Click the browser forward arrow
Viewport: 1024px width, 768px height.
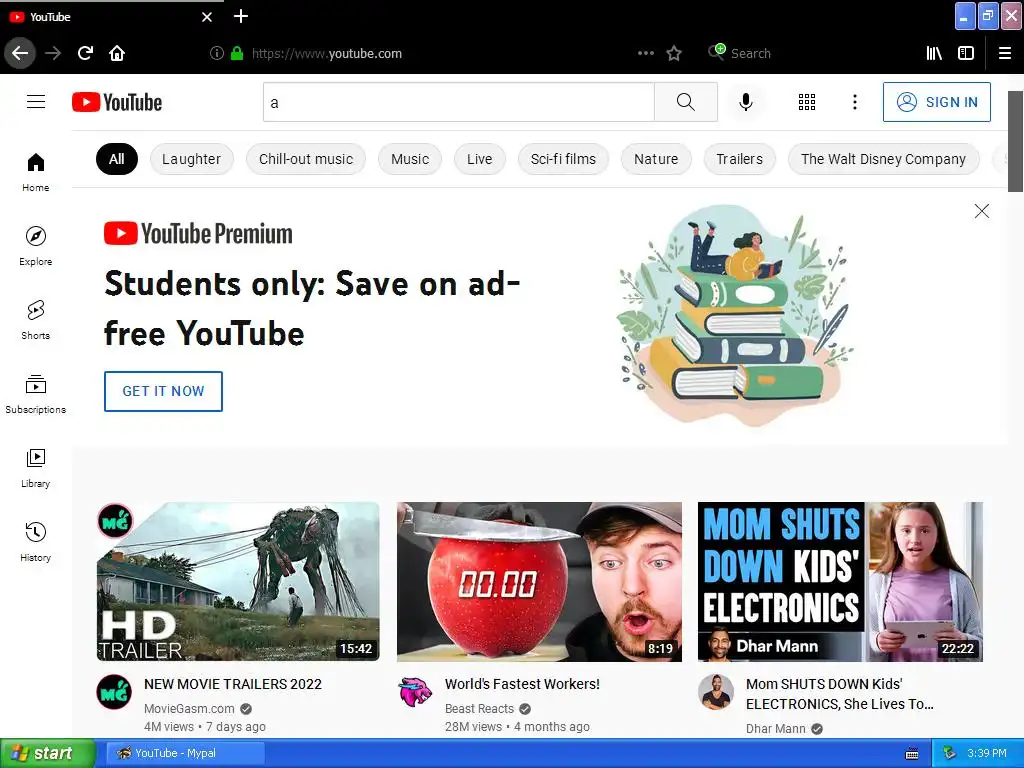pyautogui.click(x=53, y=53)
